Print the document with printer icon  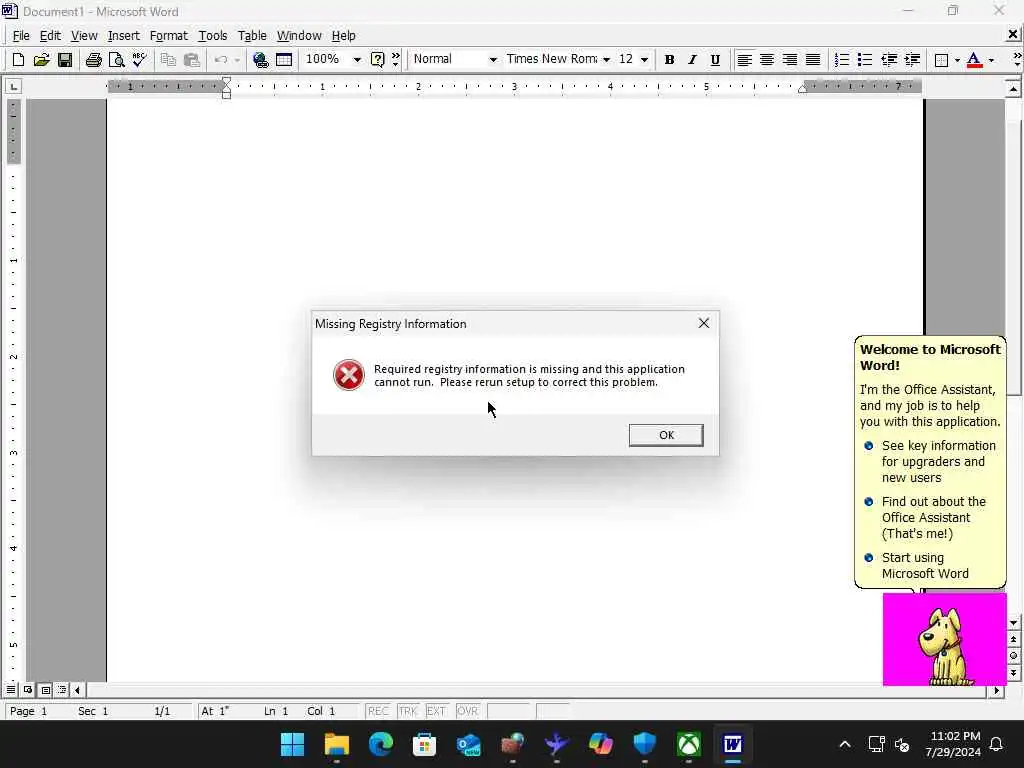pos(93,60)
